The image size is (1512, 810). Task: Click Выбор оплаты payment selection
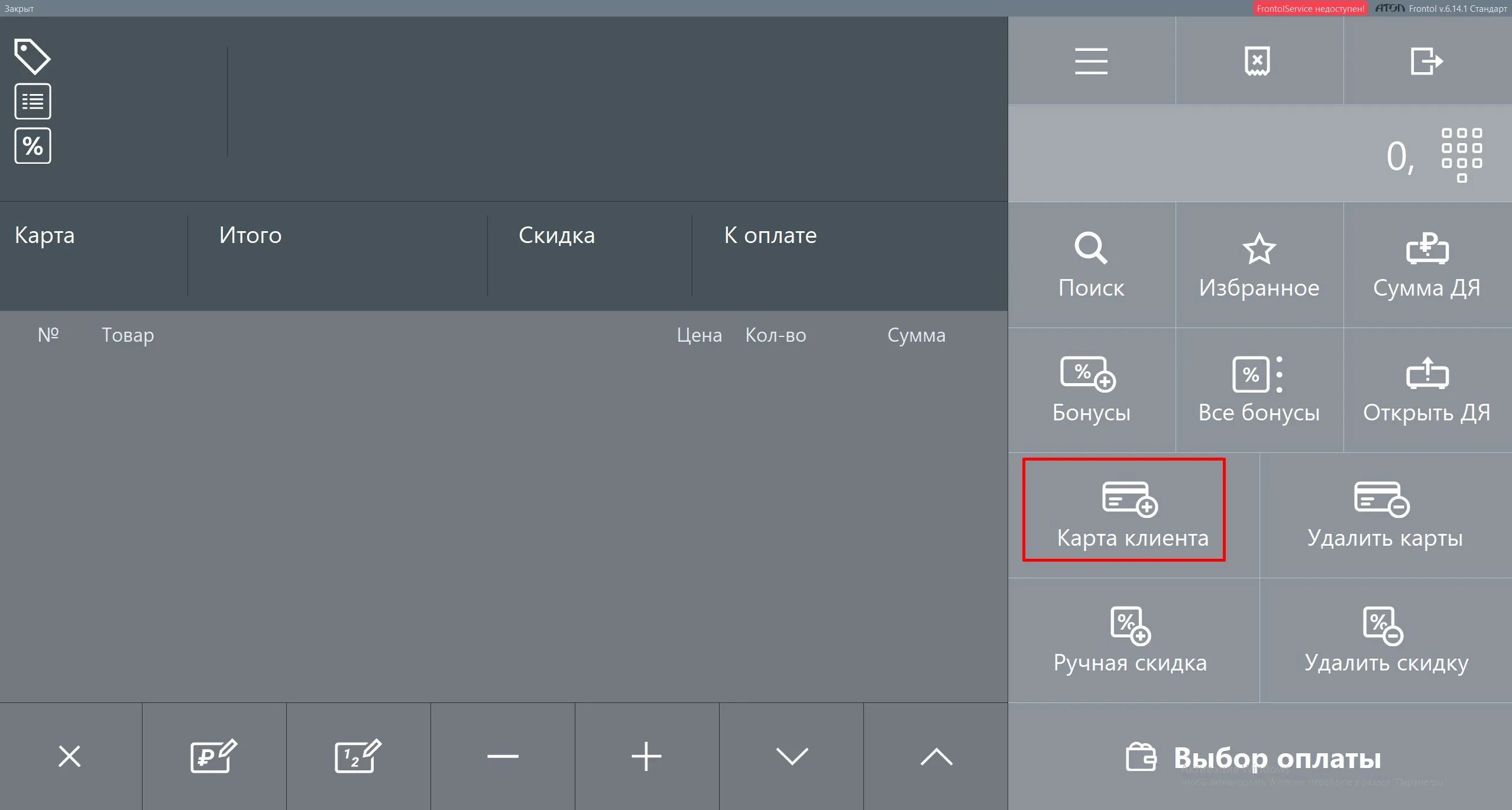click(1260, 757)
